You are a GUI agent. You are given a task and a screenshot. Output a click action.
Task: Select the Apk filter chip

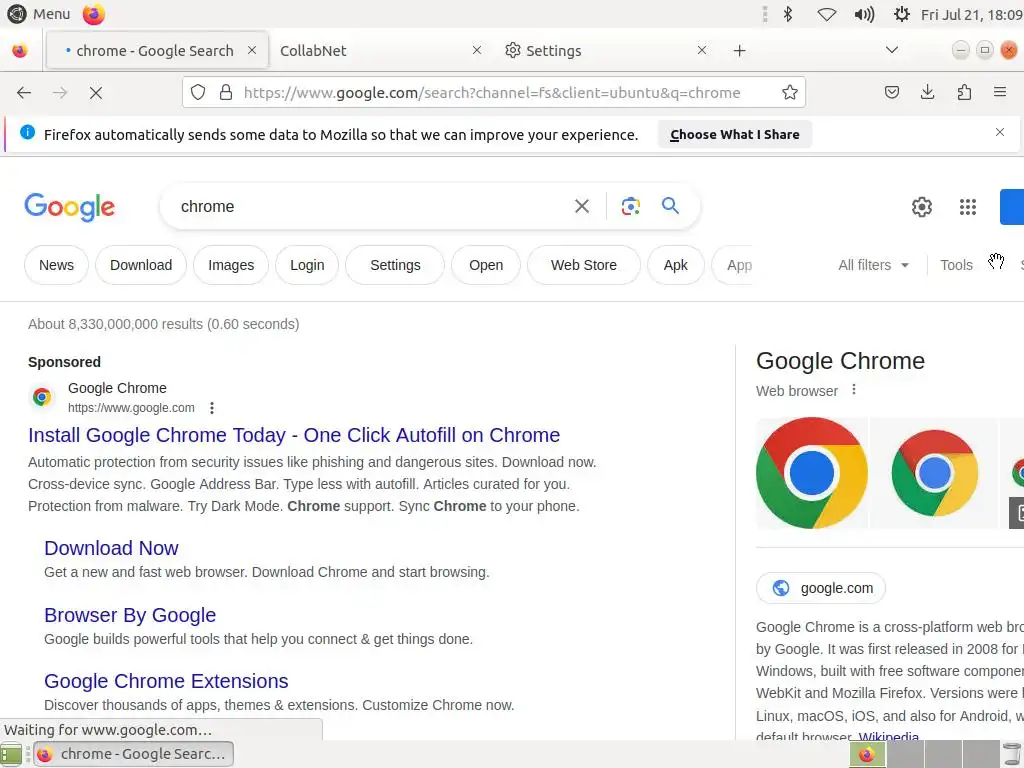point(676,265)
